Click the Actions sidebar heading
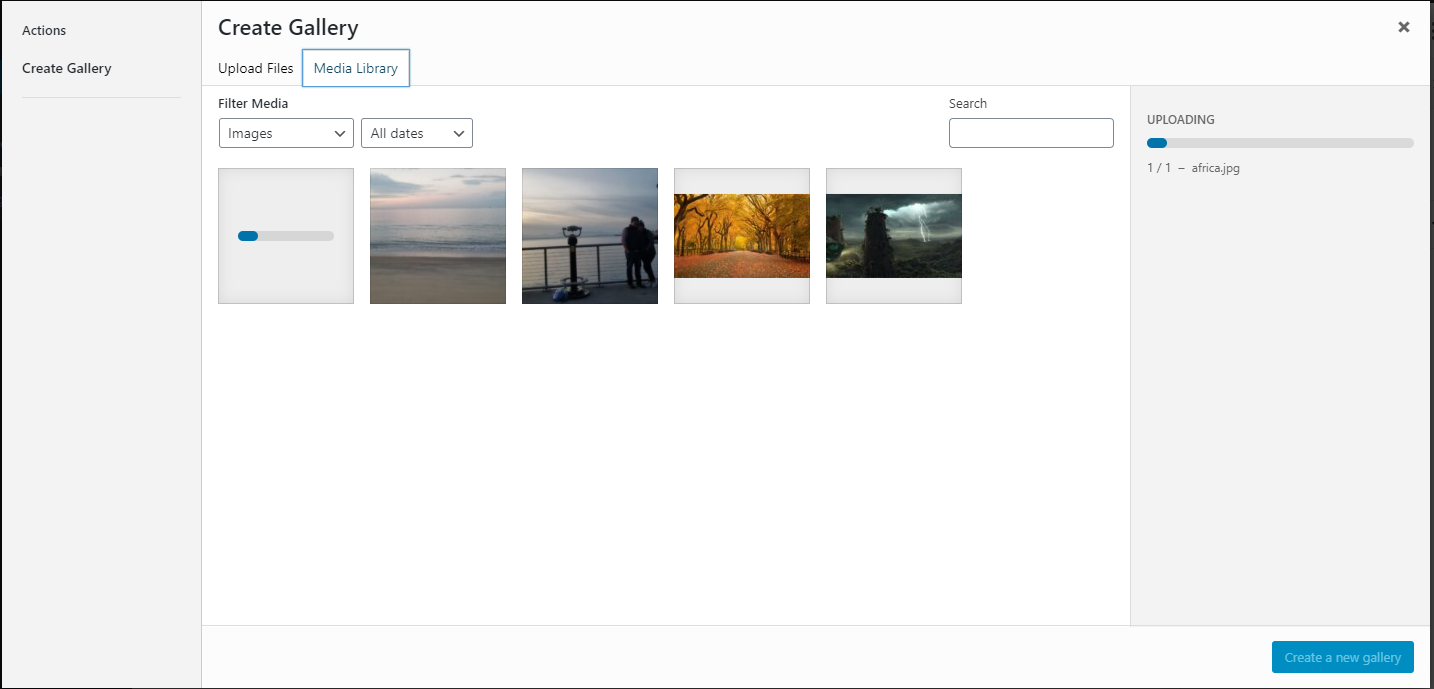 click(44, 31)
